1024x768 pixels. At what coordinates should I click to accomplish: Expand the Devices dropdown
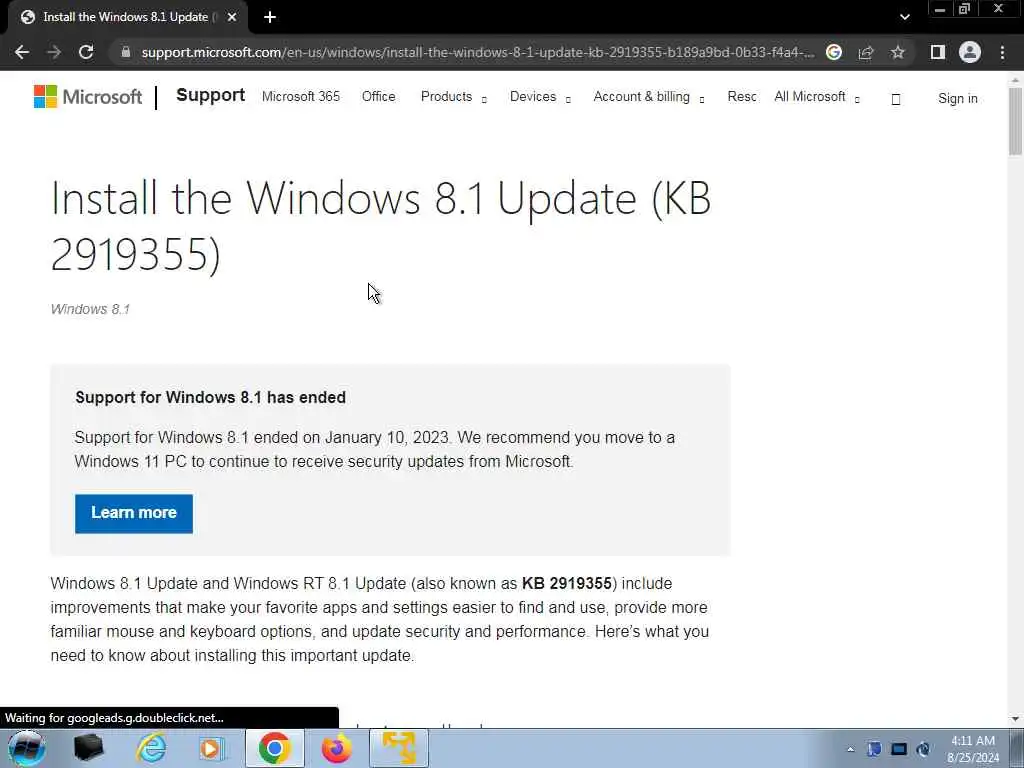pos(540,97)
